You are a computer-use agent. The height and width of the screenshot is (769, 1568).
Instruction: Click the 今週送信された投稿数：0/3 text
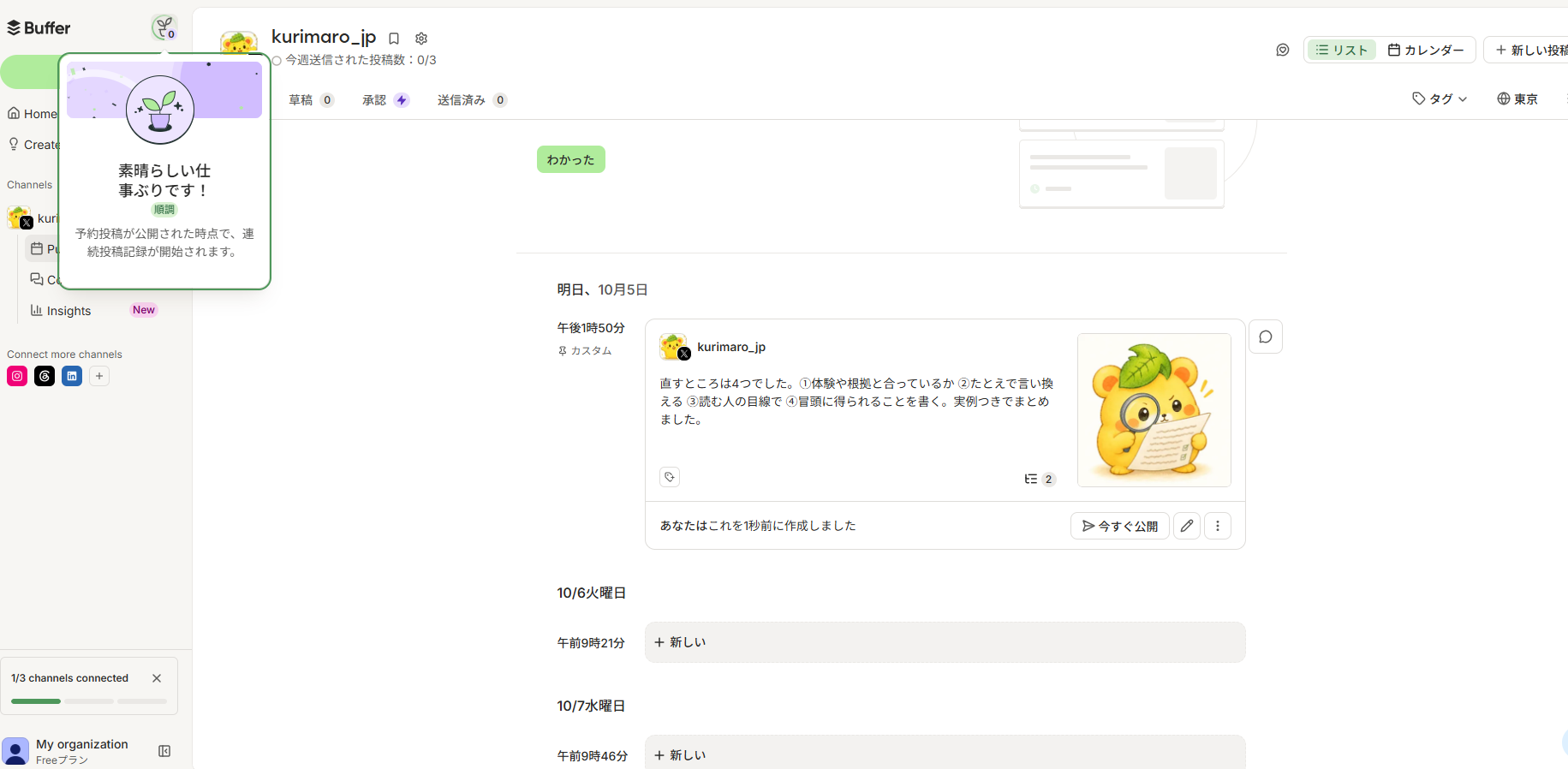click(x=361, y=60)
